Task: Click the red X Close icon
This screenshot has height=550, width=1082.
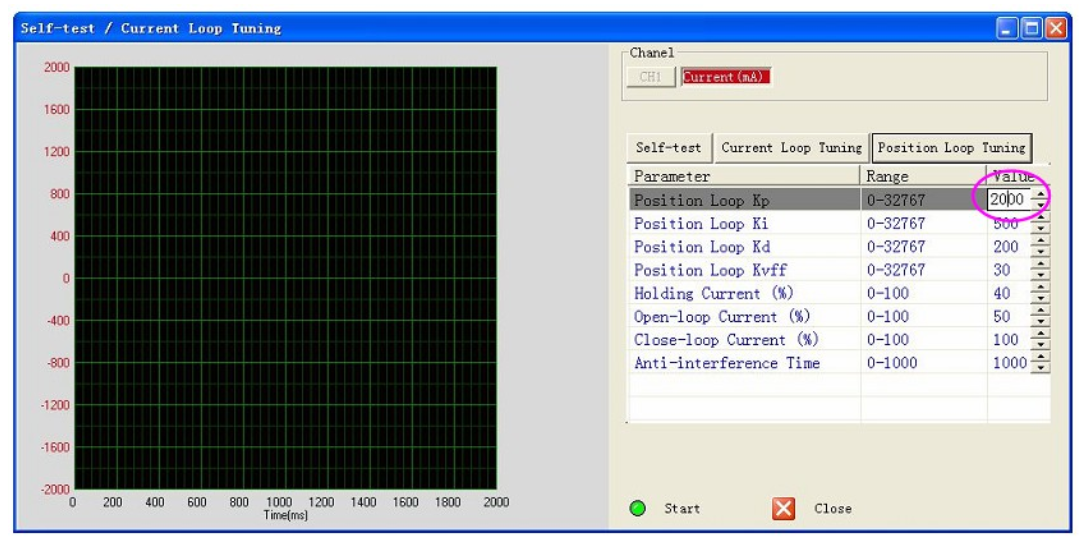Action: coord(783,509)
